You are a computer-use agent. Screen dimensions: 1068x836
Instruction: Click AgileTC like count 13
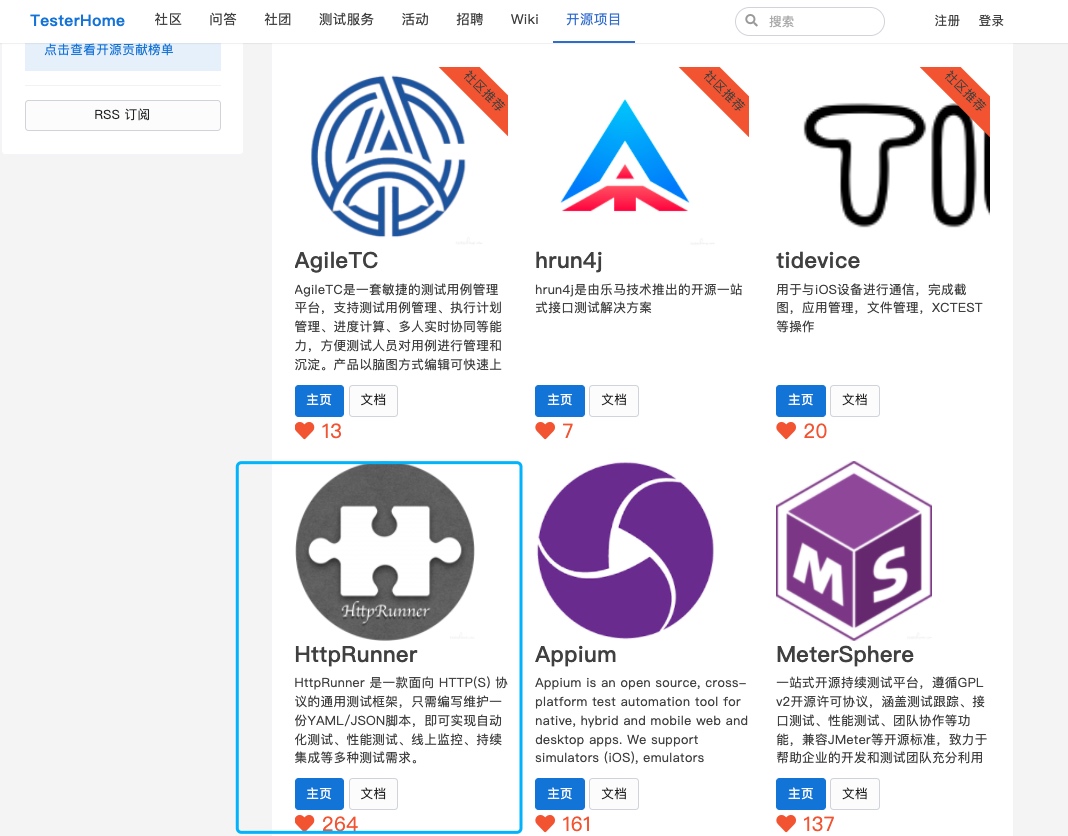(332, 431)
